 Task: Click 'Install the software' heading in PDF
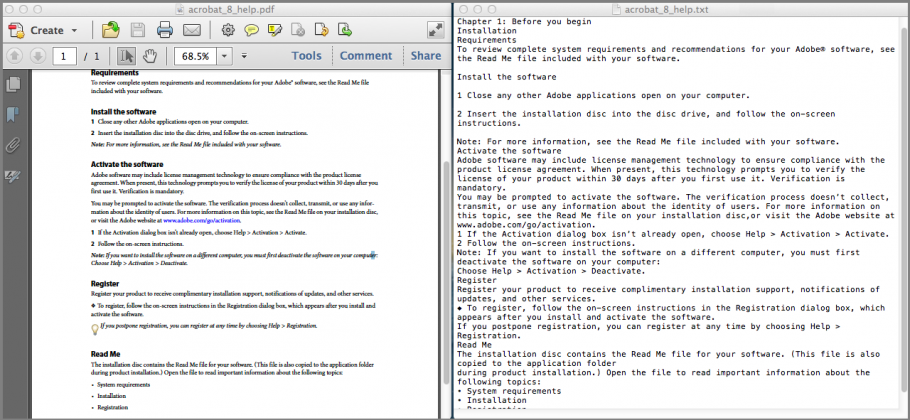[x=123, y=111]
